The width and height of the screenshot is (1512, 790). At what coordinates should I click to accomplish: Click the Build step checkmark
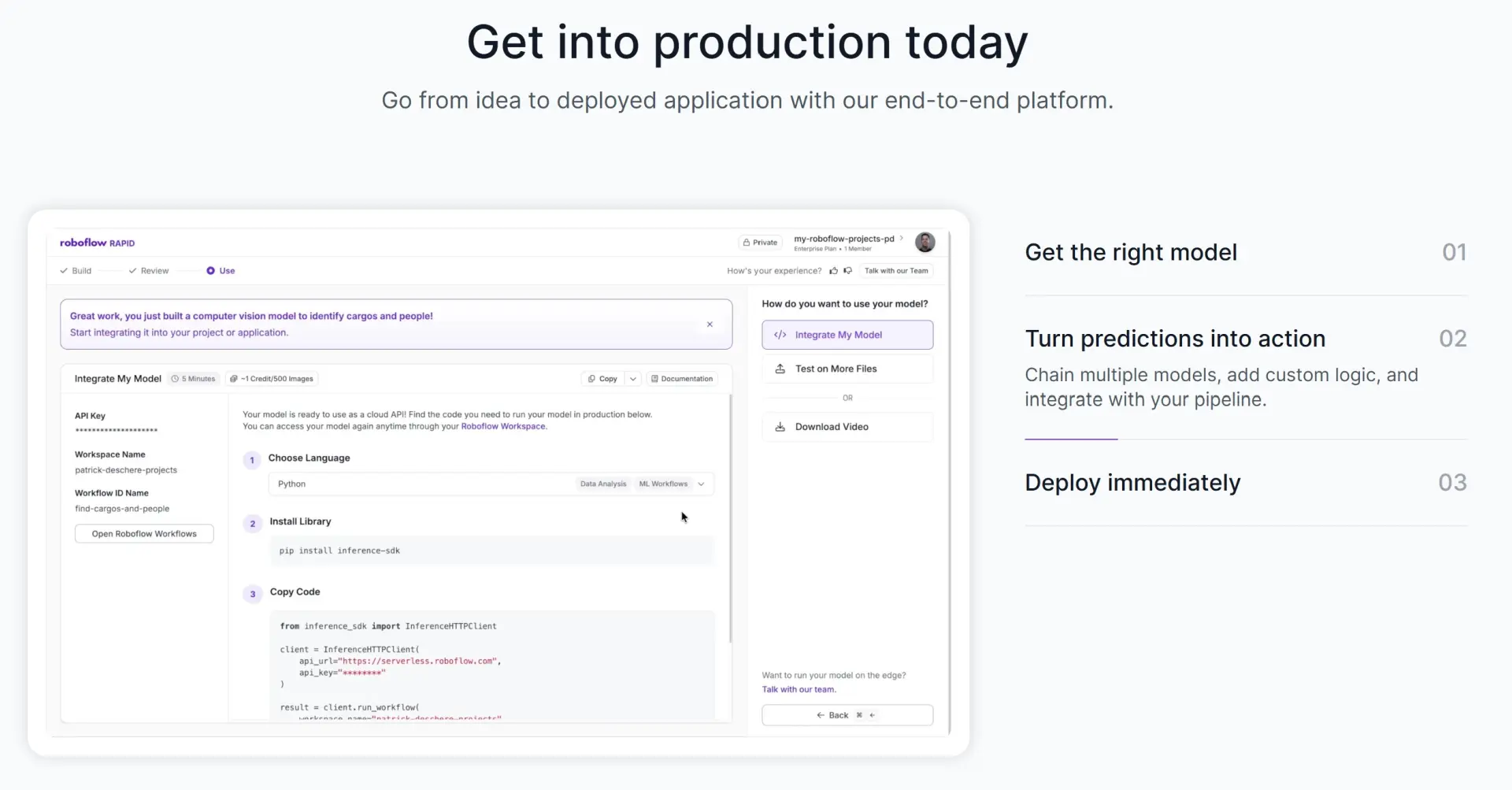click(64, 271)
